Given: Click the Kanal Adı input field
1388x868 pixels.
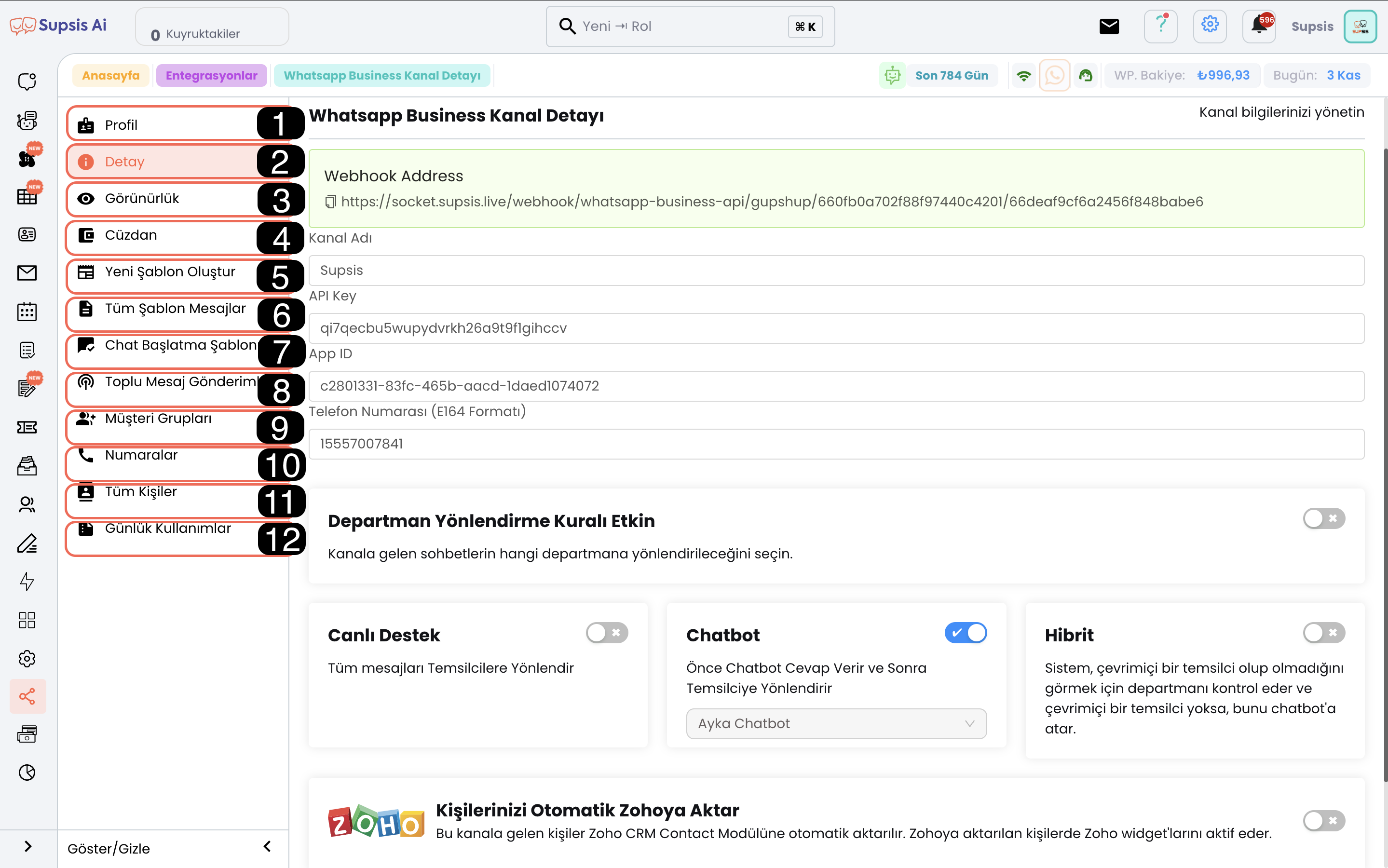Looking at the screenshot, I should pos(836,271).
